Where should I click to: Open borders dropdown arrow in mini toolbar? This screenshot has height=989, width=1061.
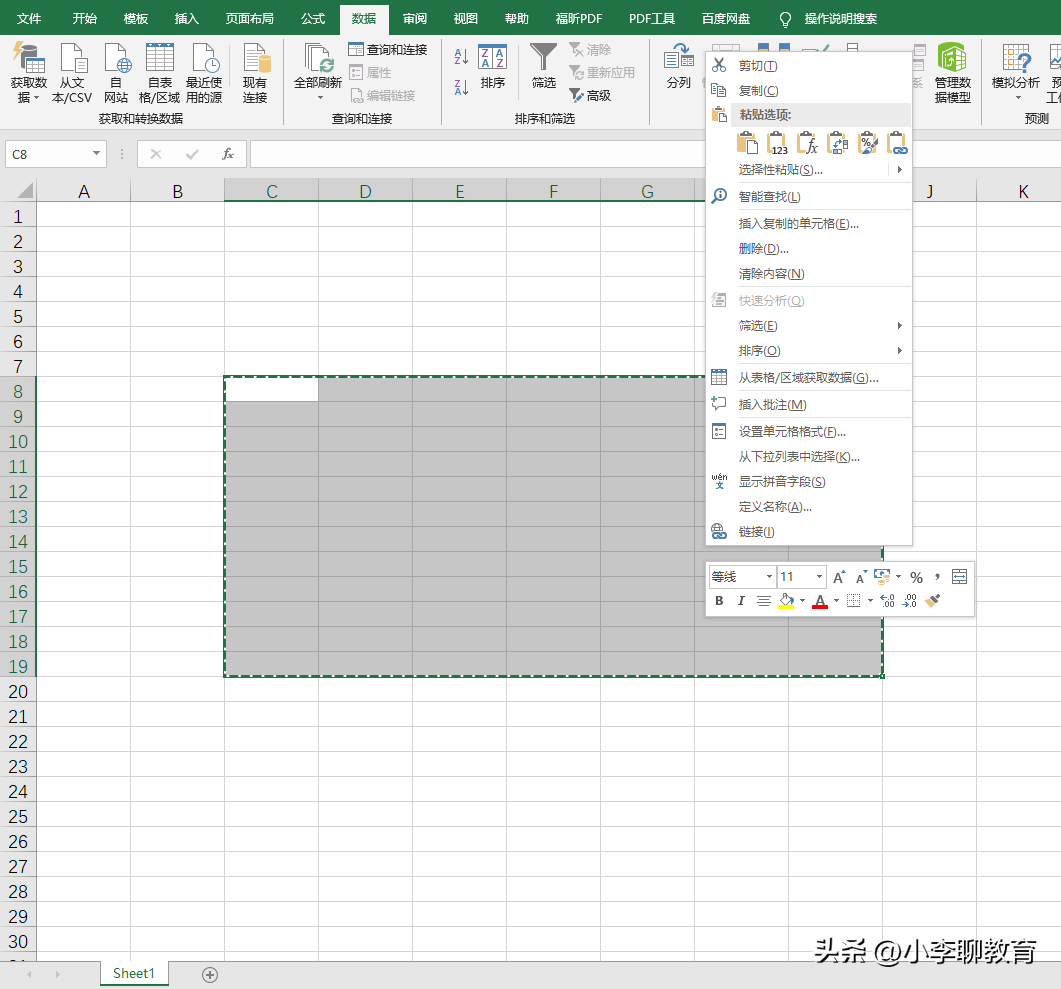click(x=870, y=601)
